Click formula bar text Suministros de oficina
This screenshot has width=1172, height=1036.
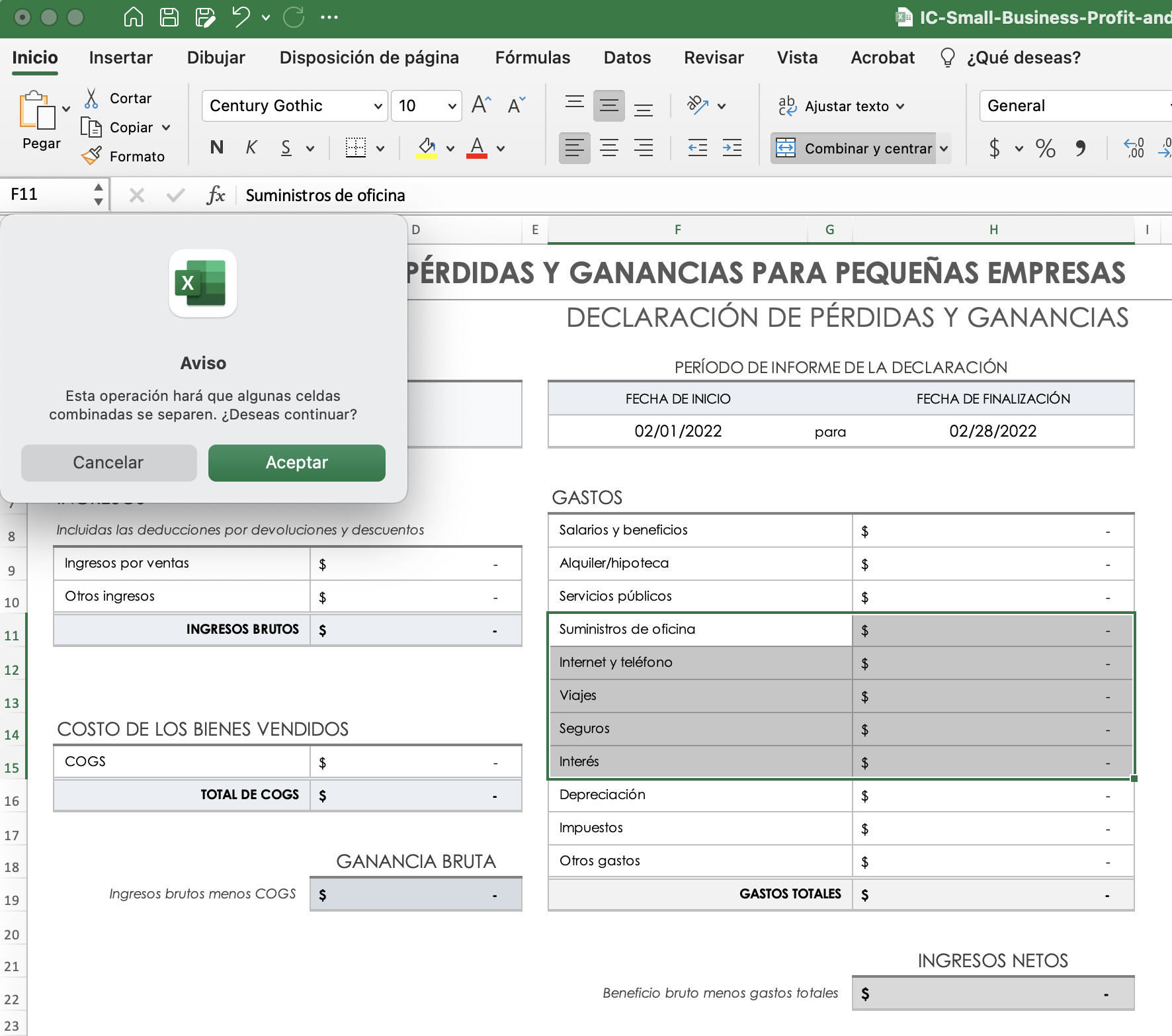coord(325,195)
